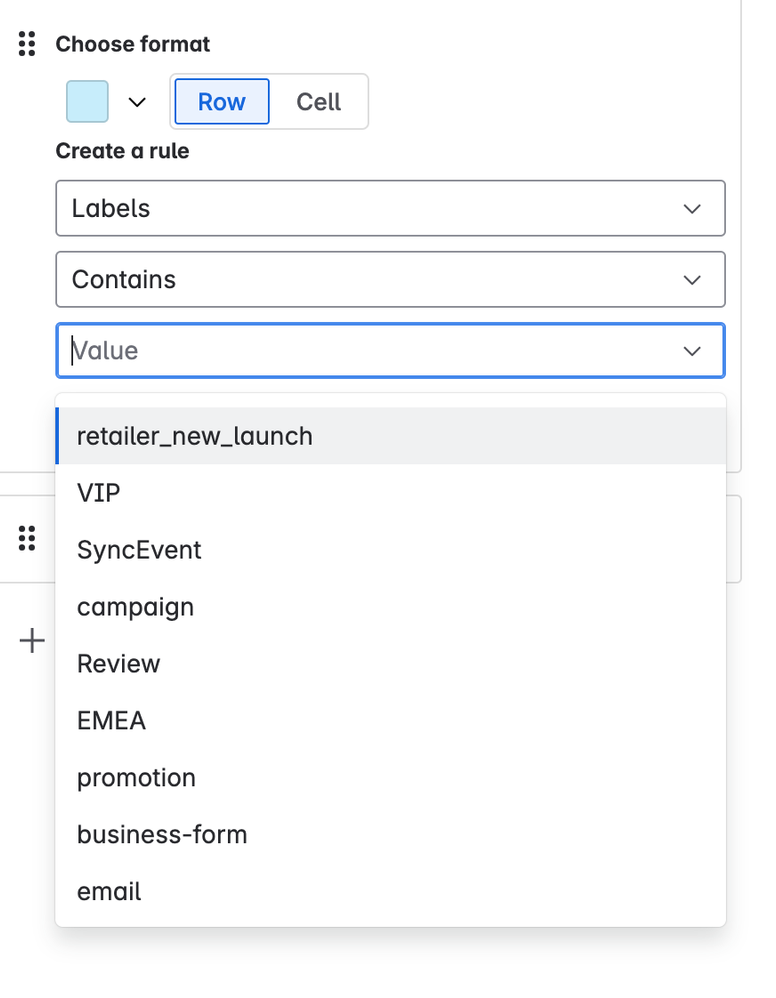Open the color picker chevron
Image resolution: width=776 pixels, height=998 pixels.
pyautogui.click(x=138, y=102)
